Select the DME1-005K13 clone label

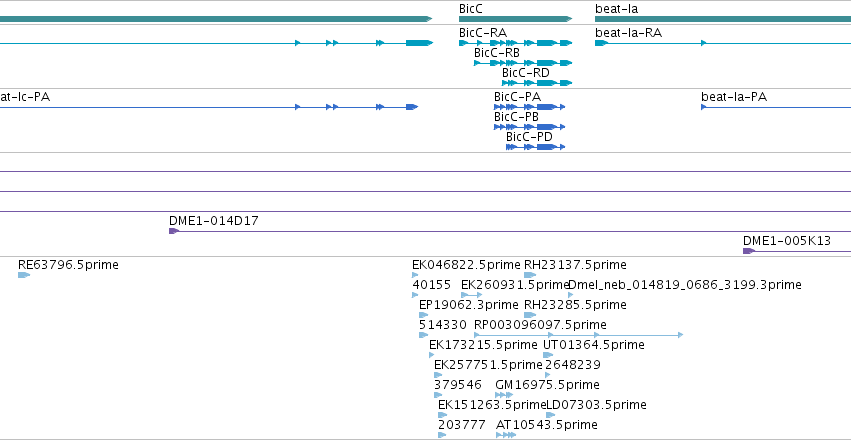click(x=786, y=241)
